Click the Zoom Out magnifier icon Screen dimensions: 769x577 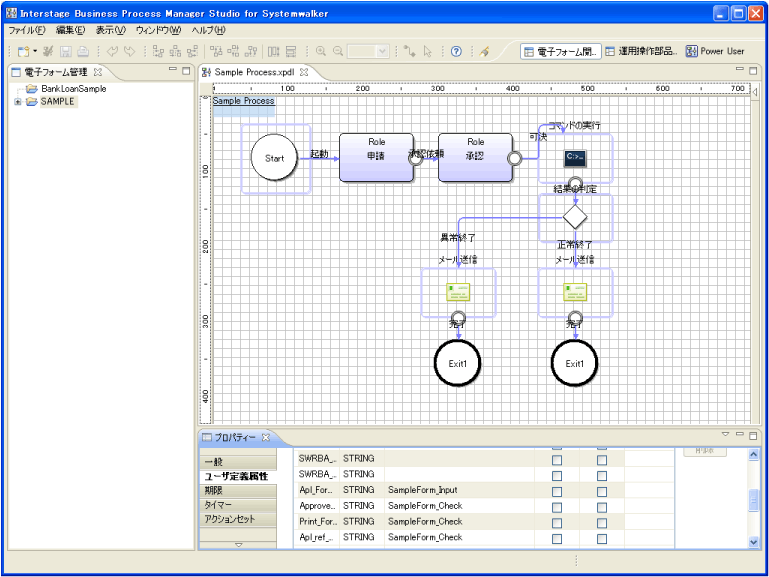[338, 51]
